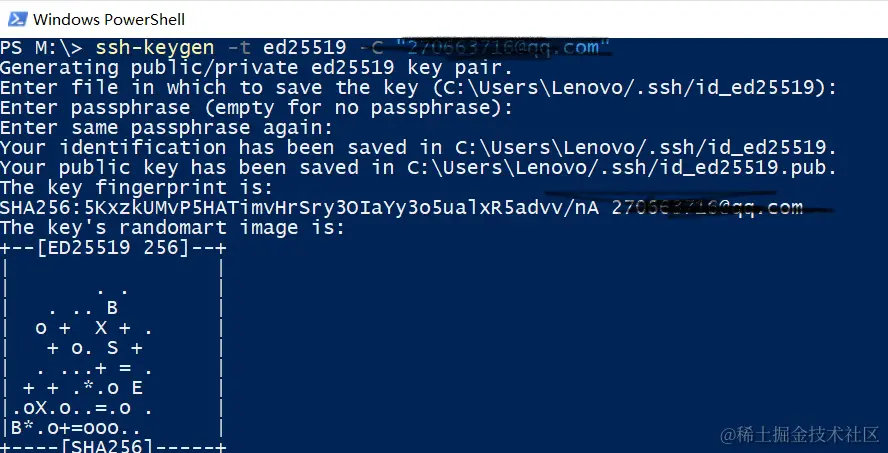
Task: Click the ed25519 argument in the command
Action: [304, 48]
